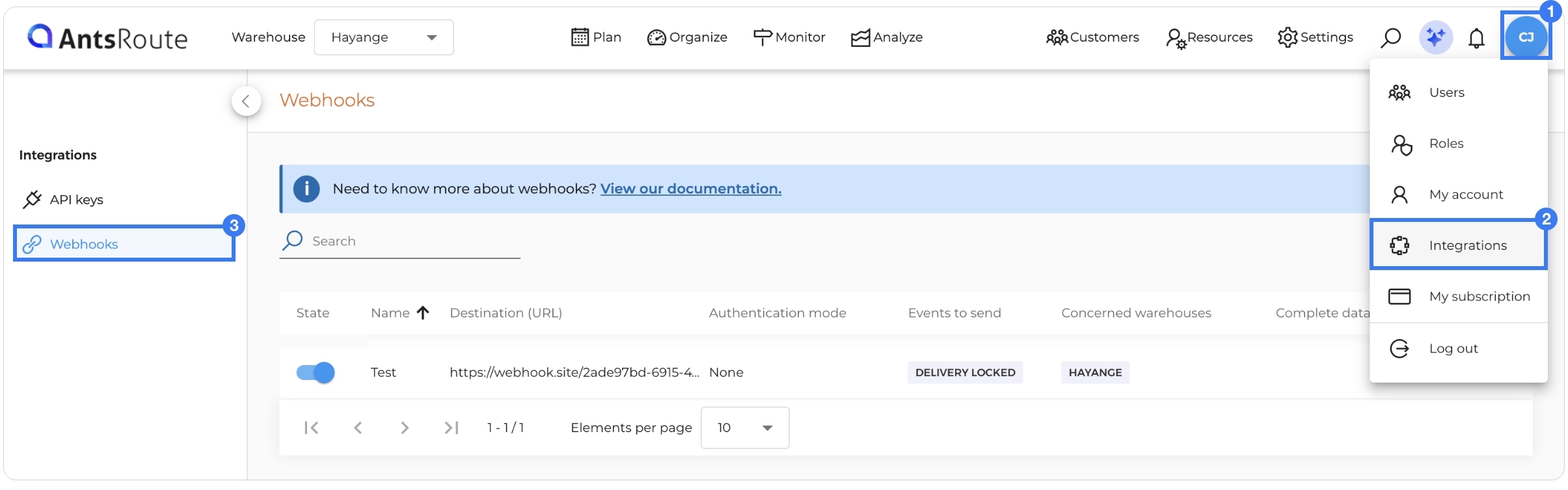The width and height of the screenshot is (1568, 490).
Task: Open the notifications bell
Action: tap(1476, 38)
